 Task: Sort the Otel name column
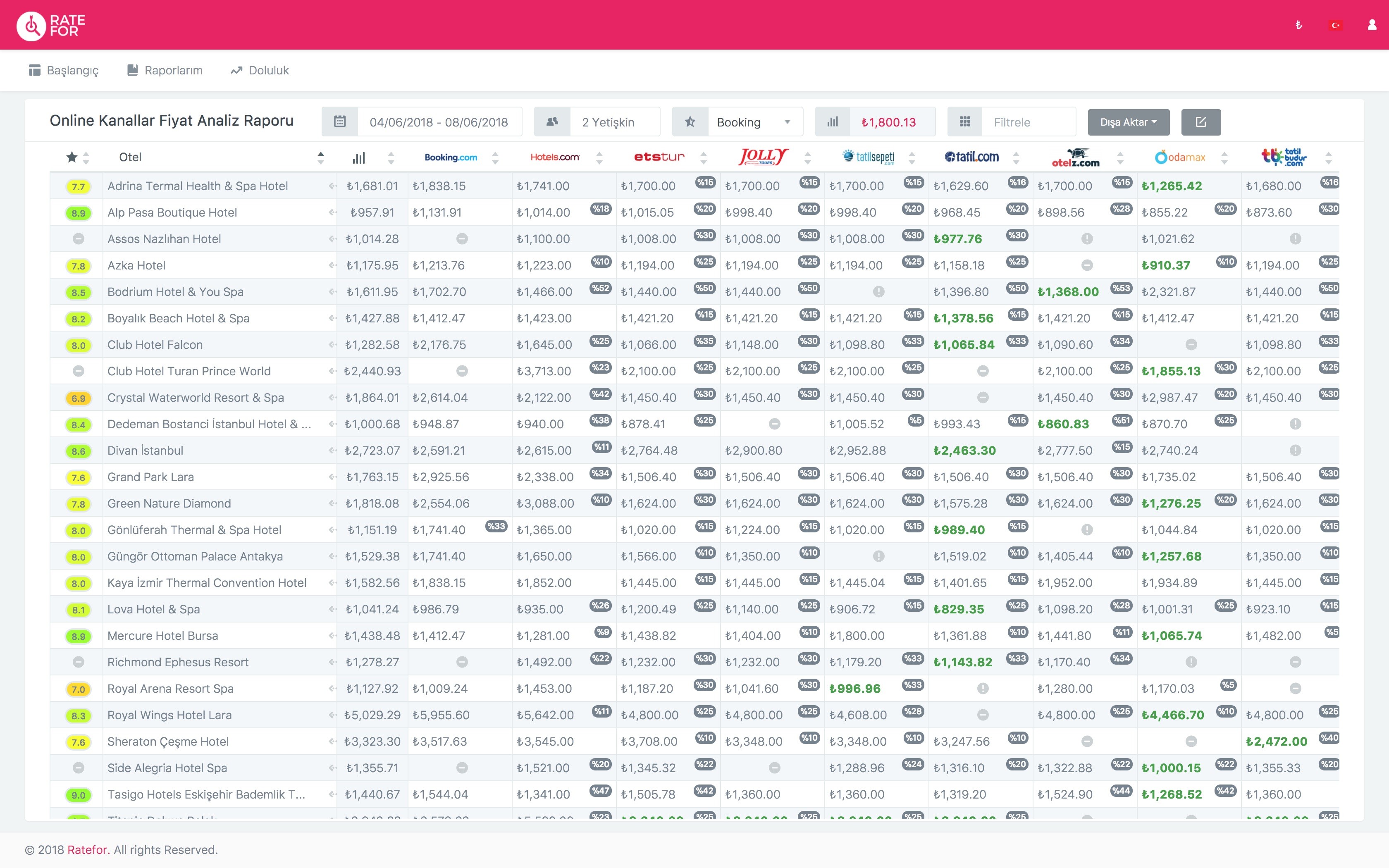(321, 157)
